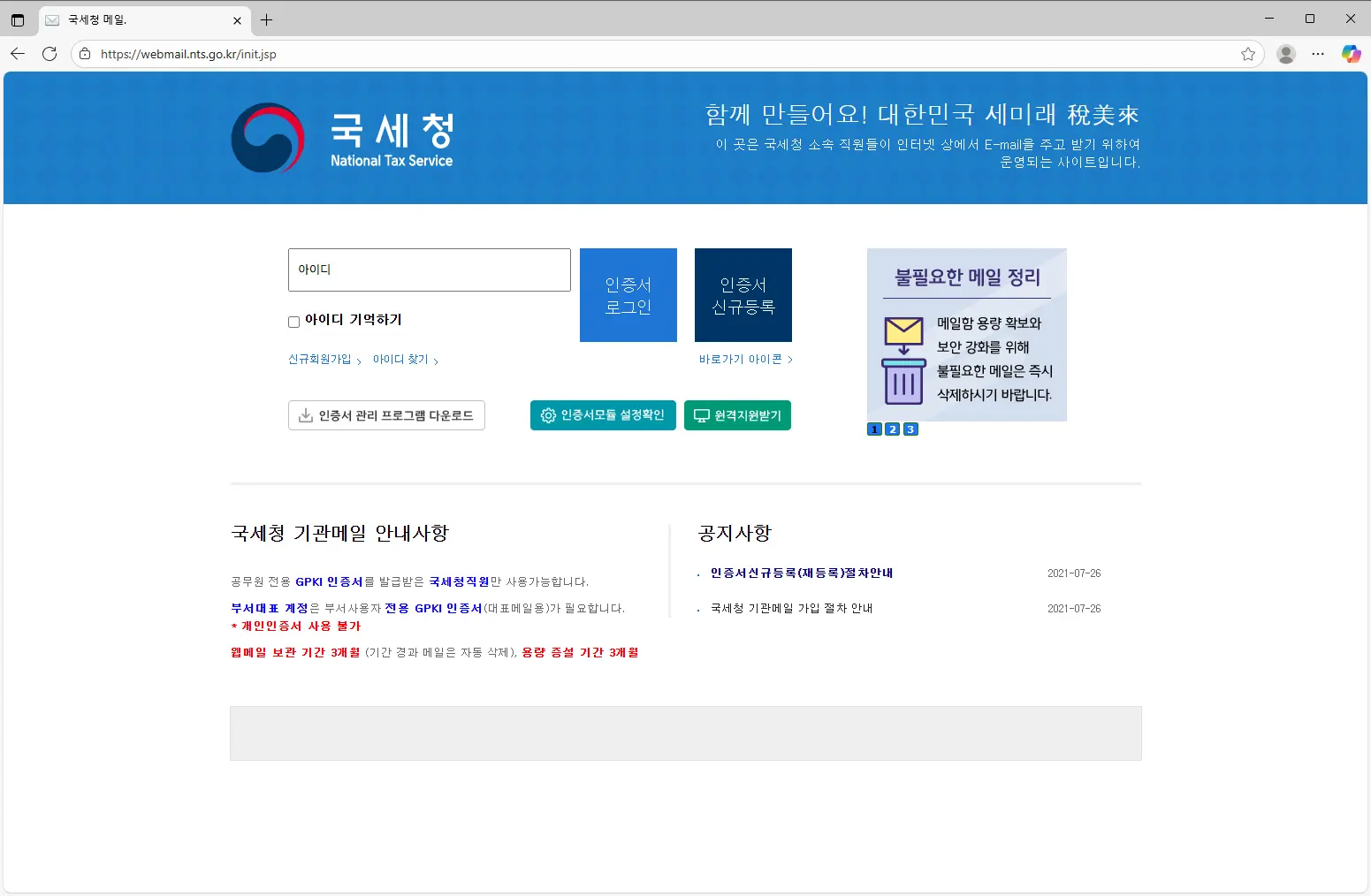The image size is (1371, 896).
Task: View site information lock icon
Action: 85,54
